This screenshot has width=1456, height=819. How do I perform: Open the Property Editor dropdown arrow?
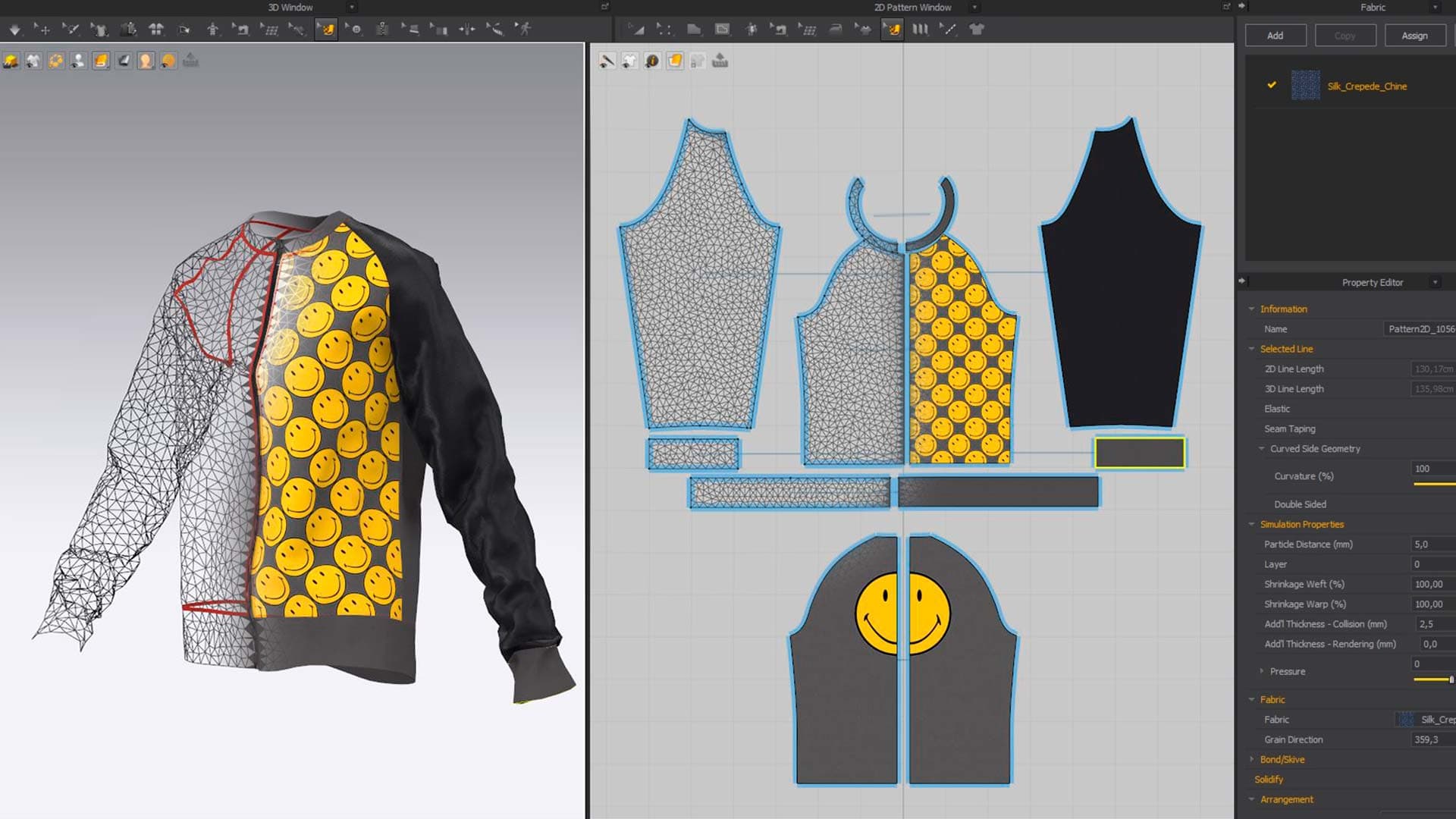pyautogui.click(x=1435, y=282)
